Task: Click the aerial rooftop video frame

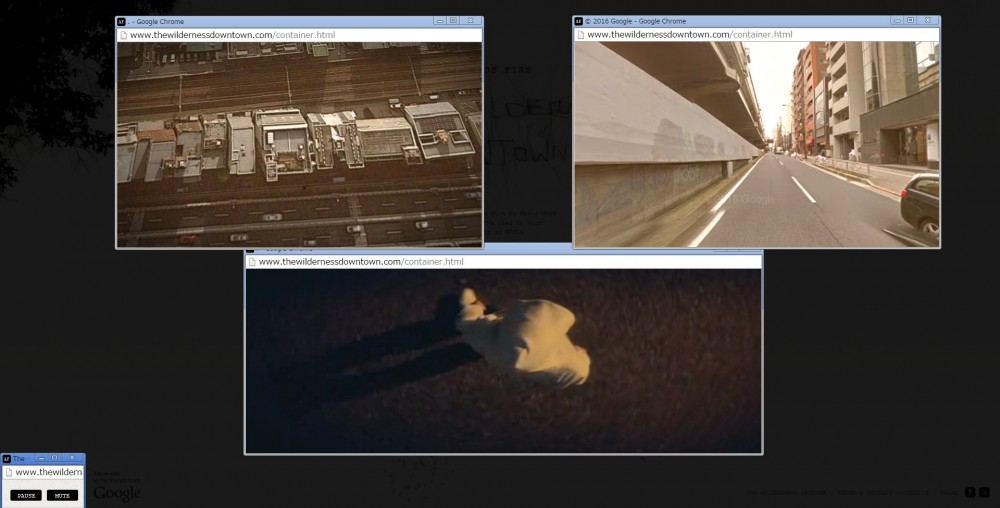Action: [x=299, y=145]
